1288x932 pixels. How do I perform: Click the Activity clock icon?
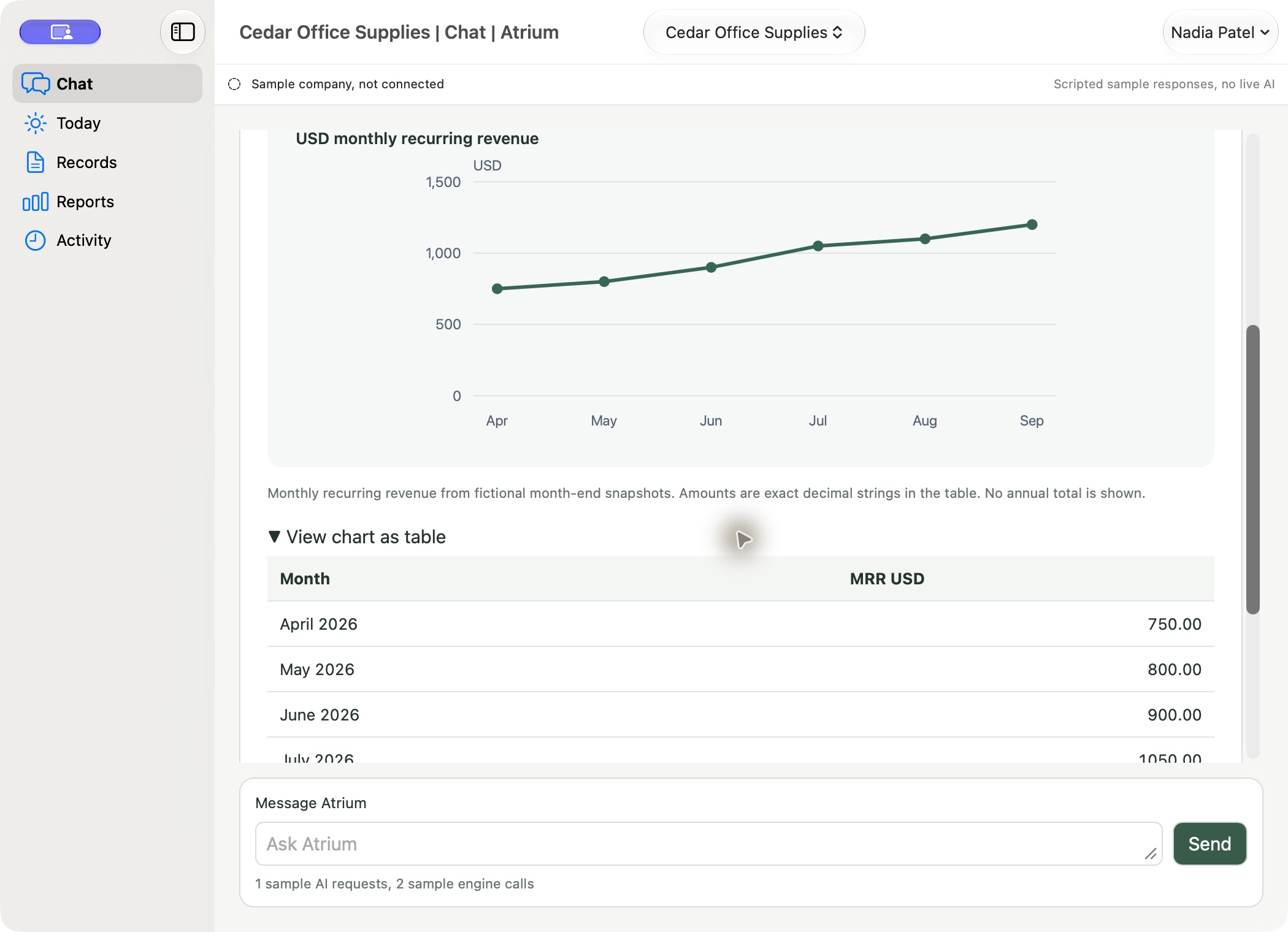[x=36, y=240]
